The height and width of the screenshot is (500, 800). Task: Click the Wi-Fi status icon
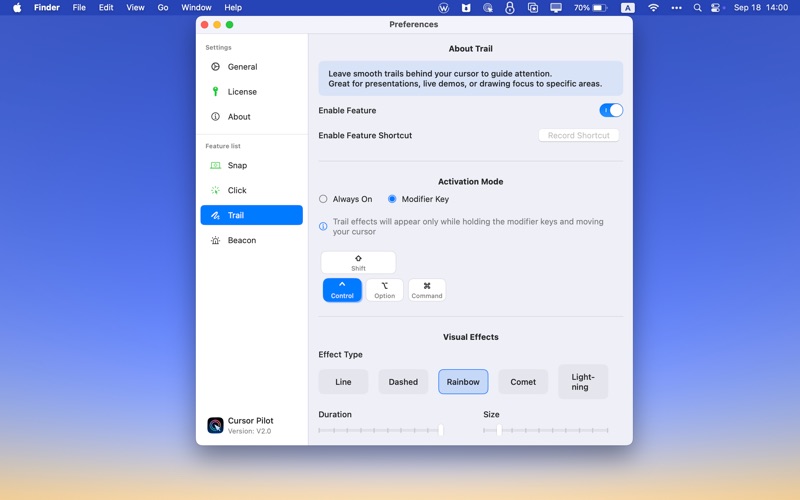coord(653,8)
